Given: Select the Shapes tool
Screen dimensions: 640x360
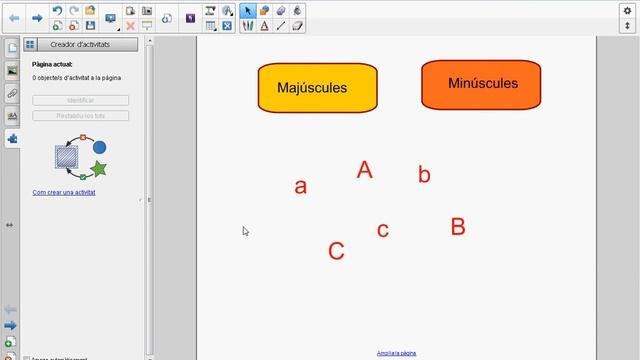Looking at the screenshot, I should coord(264,11).
